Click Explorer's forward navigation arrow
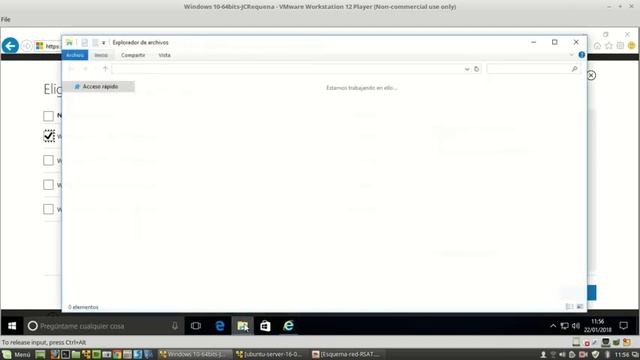 coord(85,69)
